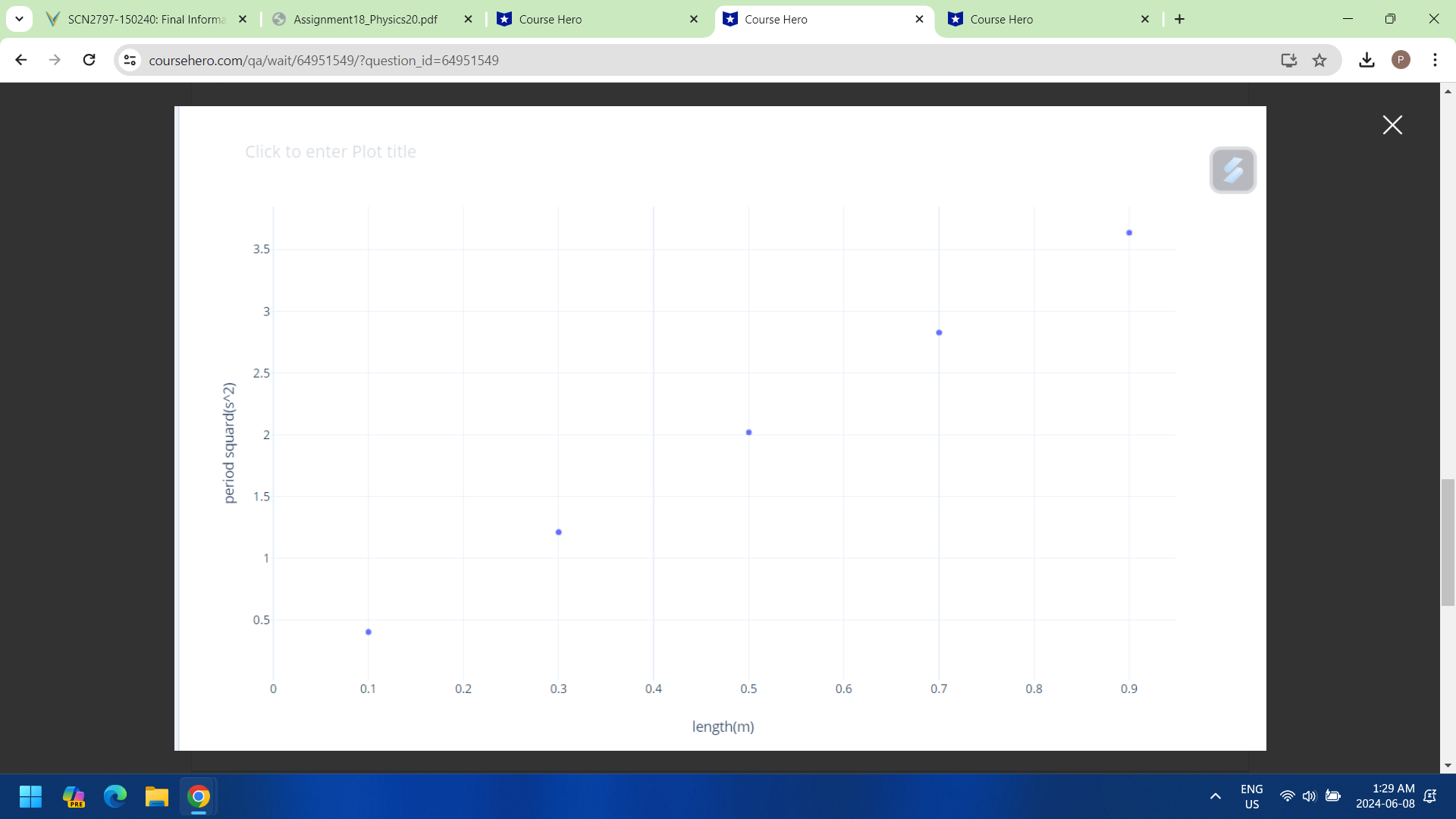Open the Chrome downloads icon

1367,60
